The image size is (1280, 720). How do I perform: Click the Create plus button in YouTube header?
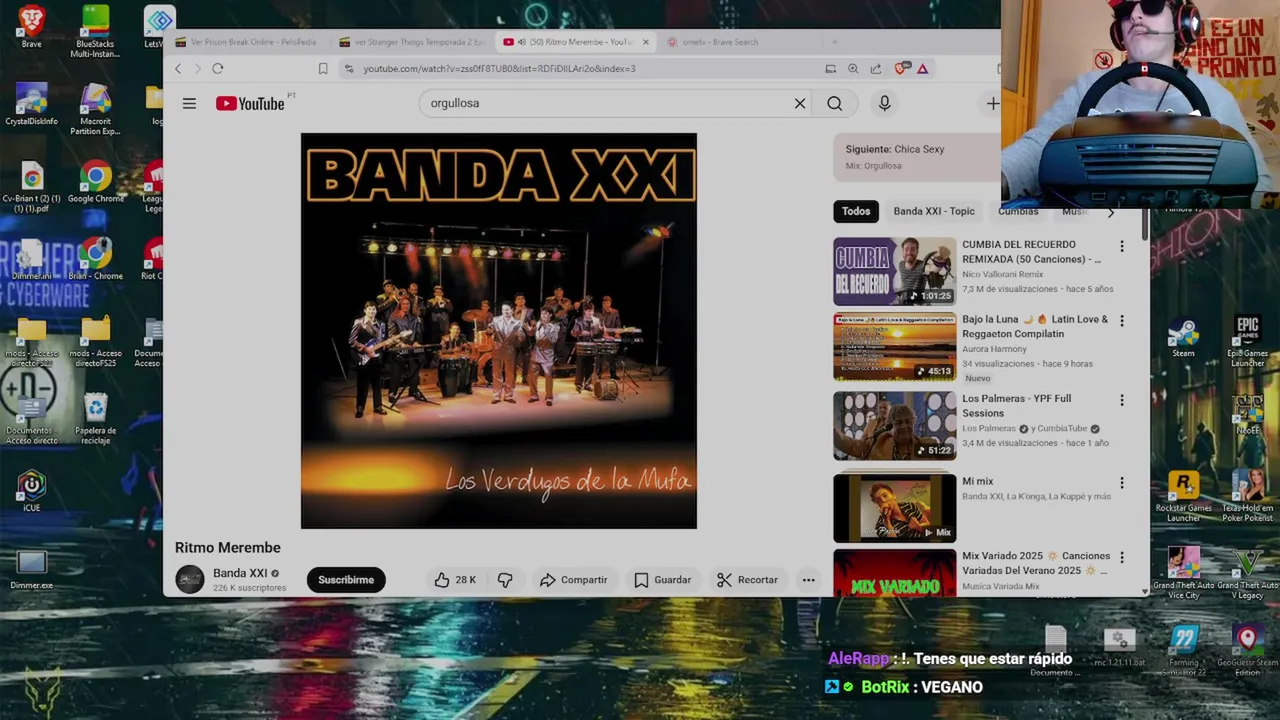pos(992,103)
